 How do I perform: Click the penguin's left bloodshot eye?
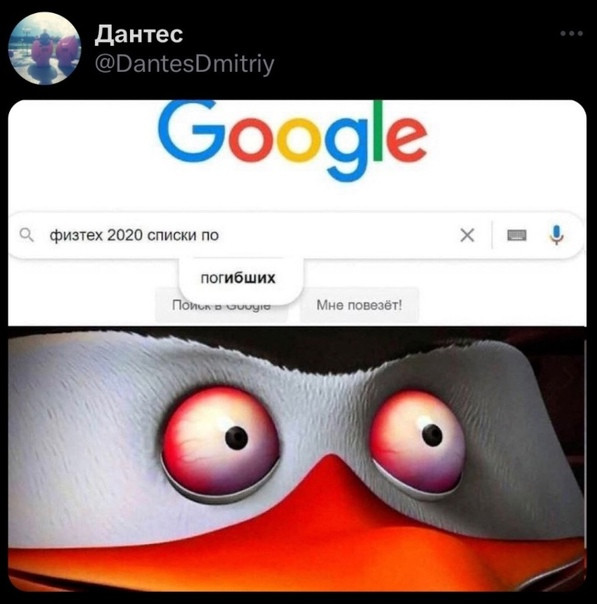[x=220, y=439]
